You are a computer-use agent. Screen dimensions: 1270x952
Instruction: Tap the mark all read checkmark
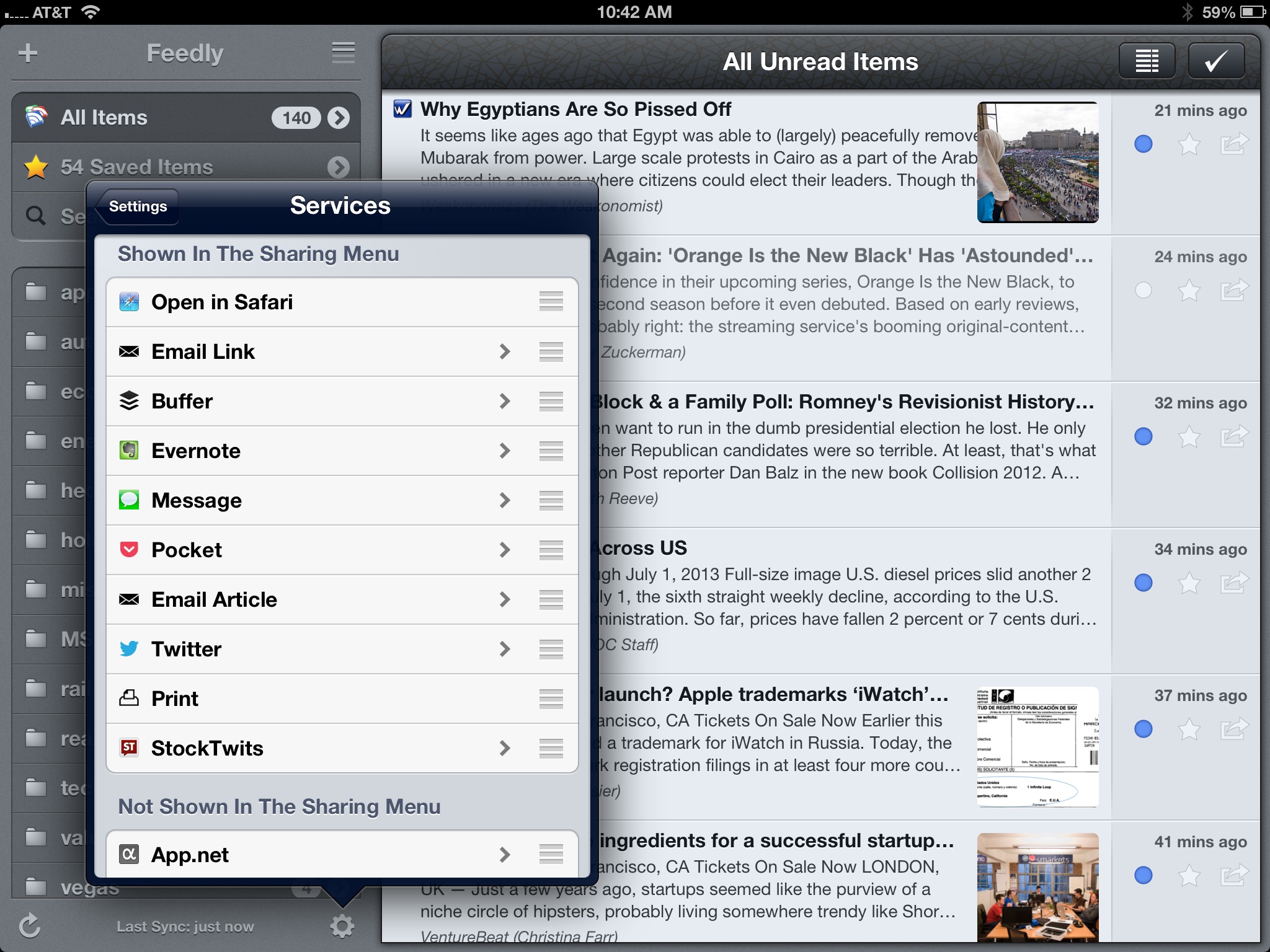[x=1215, y=61]
